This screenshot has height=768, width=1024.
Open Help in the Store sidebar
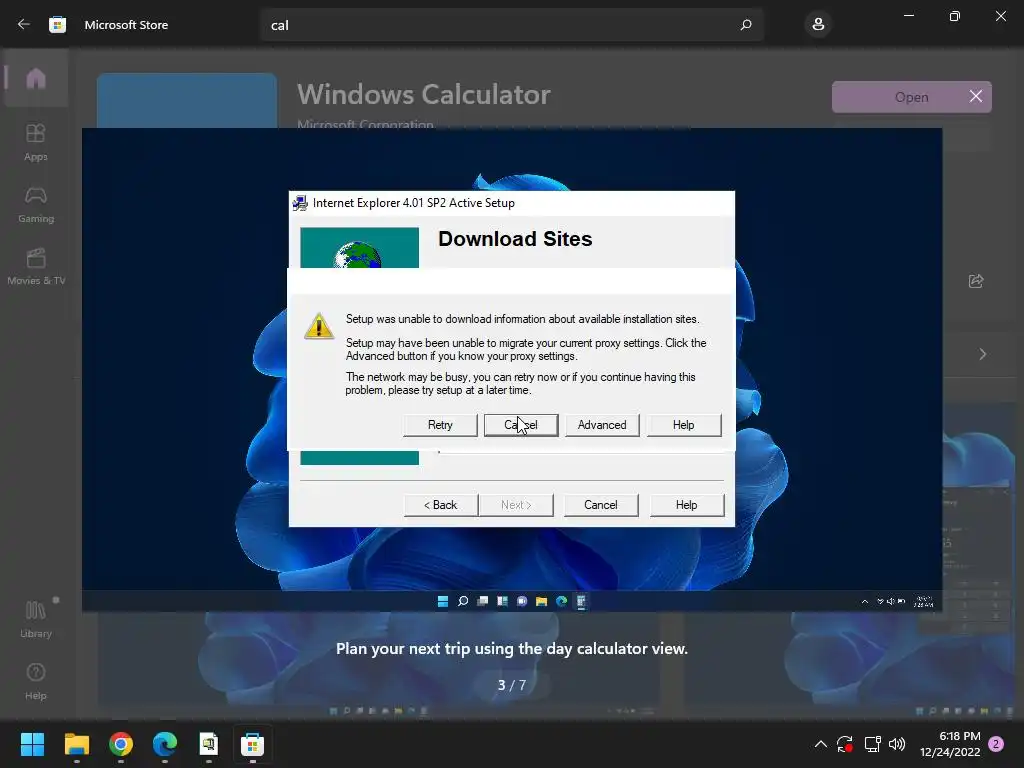click(x=36, y=681)
